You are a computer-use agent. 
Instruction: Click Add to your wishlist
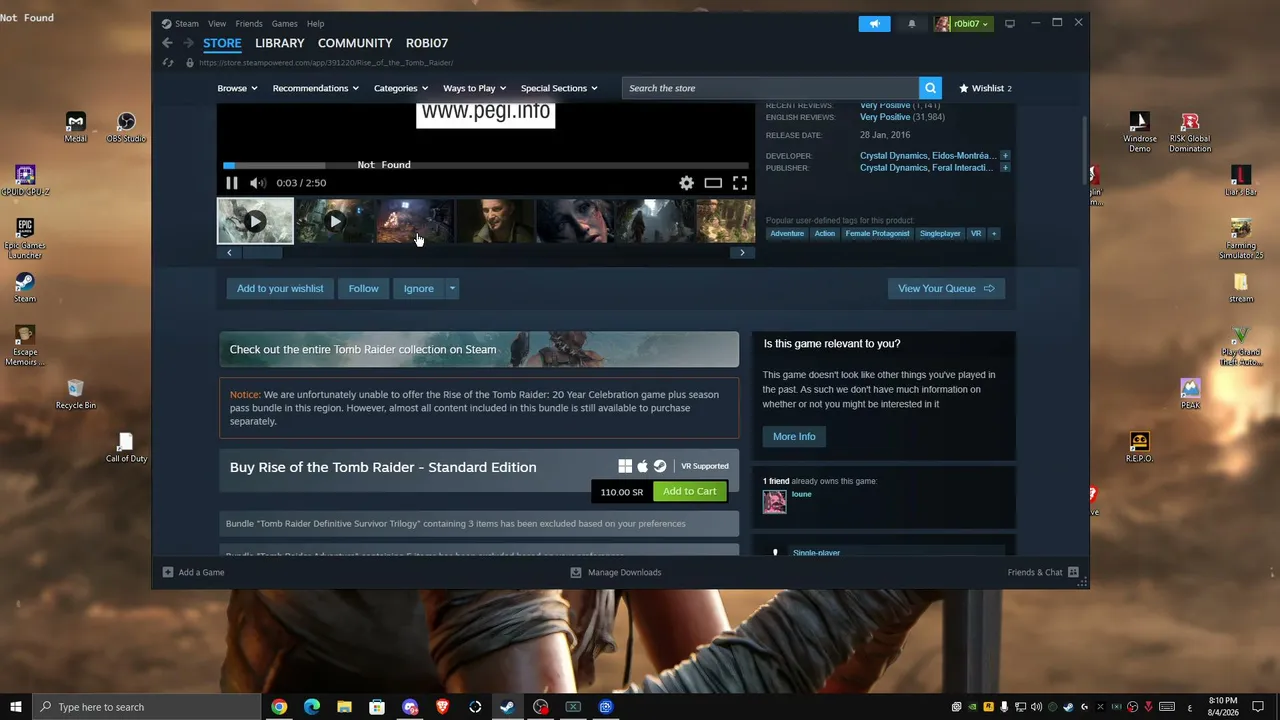pos(280,289)
